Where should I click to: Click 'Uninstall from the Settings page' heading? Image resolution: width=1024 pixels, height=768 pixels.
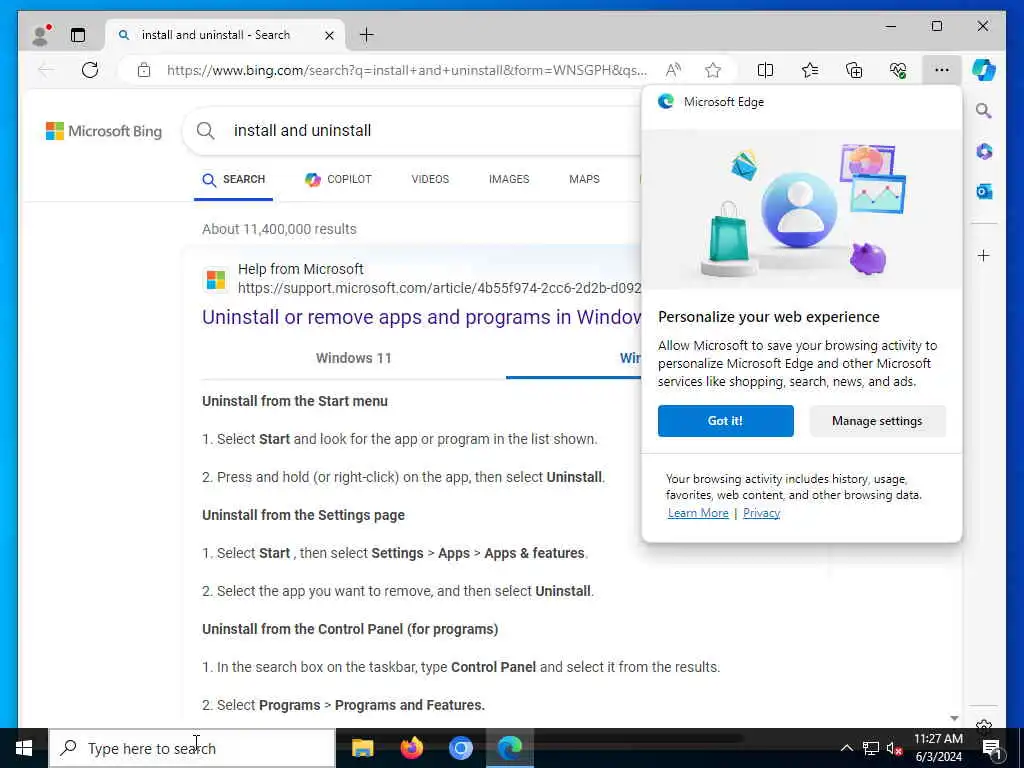[x=303, y=515]
